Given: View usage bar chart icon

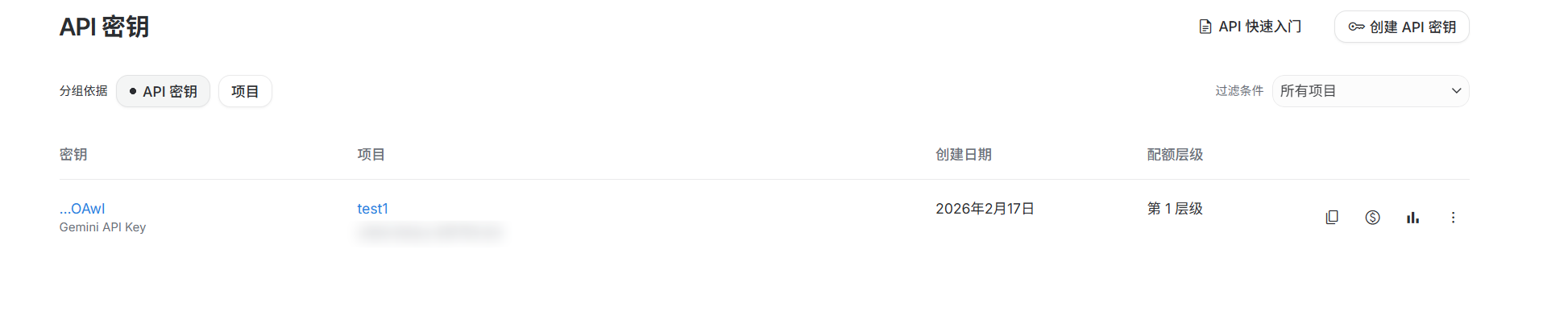Looking at the screenshot, I should pos(1412,218).
